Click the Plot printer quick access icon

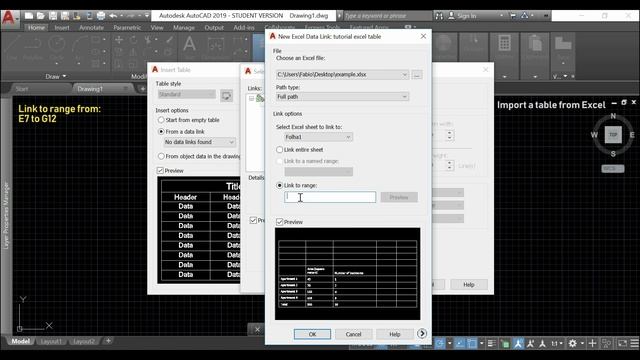pos(100,16)
